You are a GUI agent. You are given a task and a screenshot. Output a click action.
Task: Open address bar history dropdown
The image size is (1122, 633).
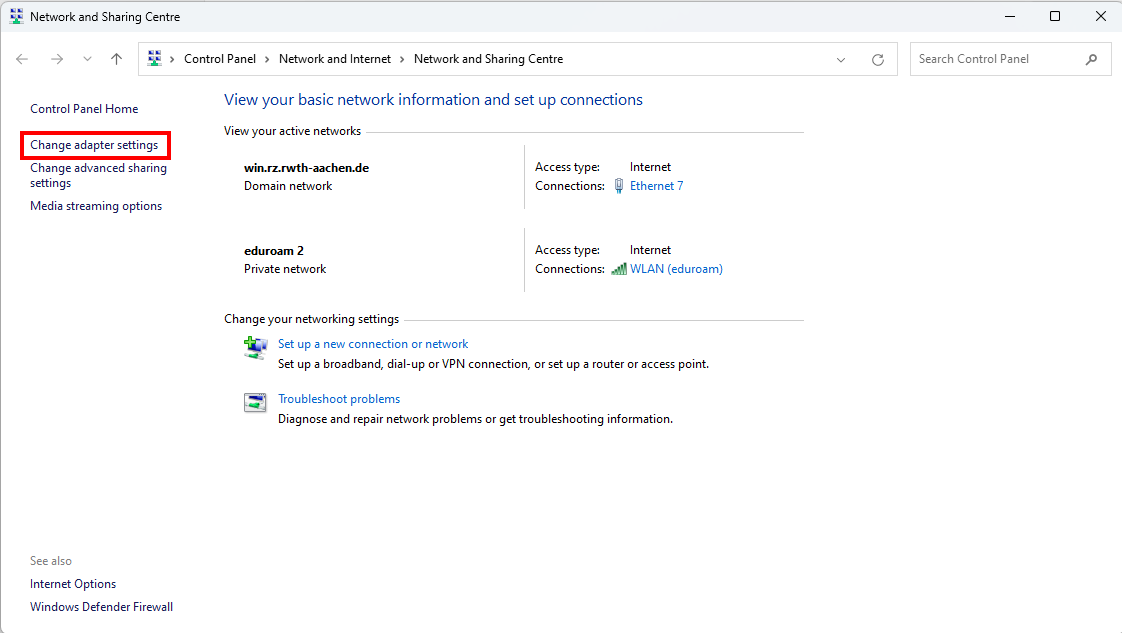841,60
